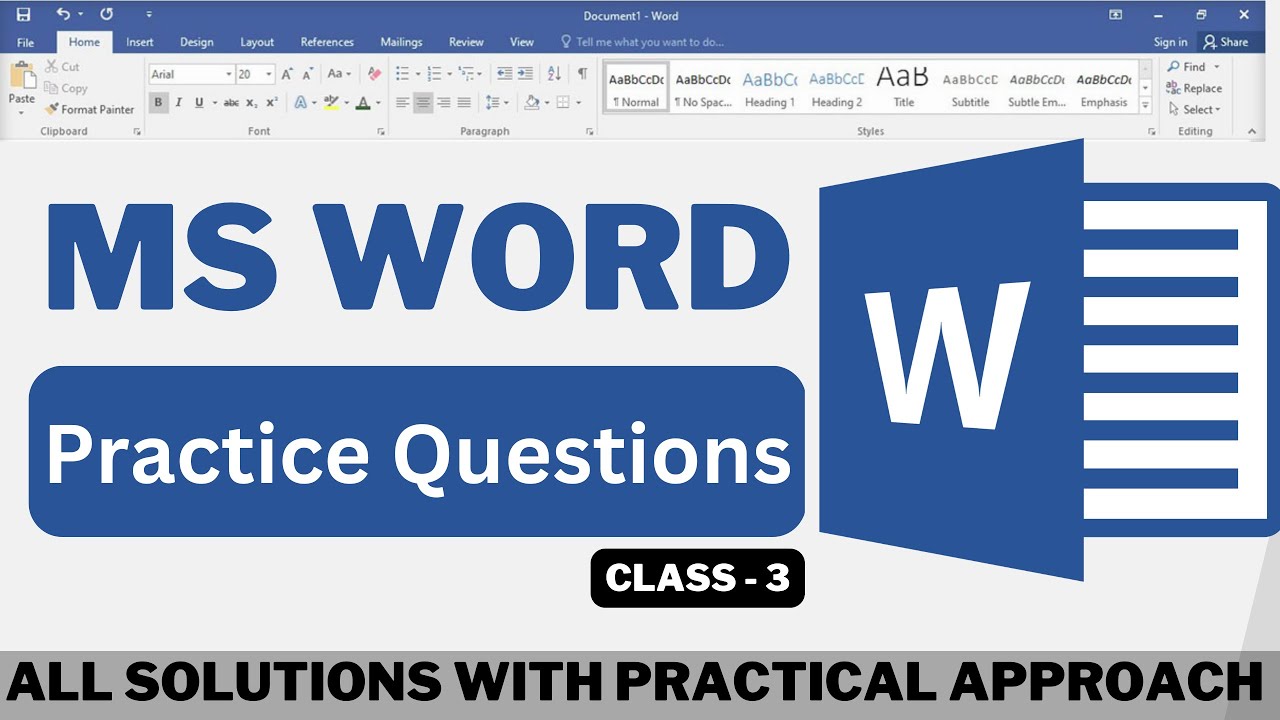Apply the Title style
Viewport: 1280px width, 720px height.
tap(903, 88)
